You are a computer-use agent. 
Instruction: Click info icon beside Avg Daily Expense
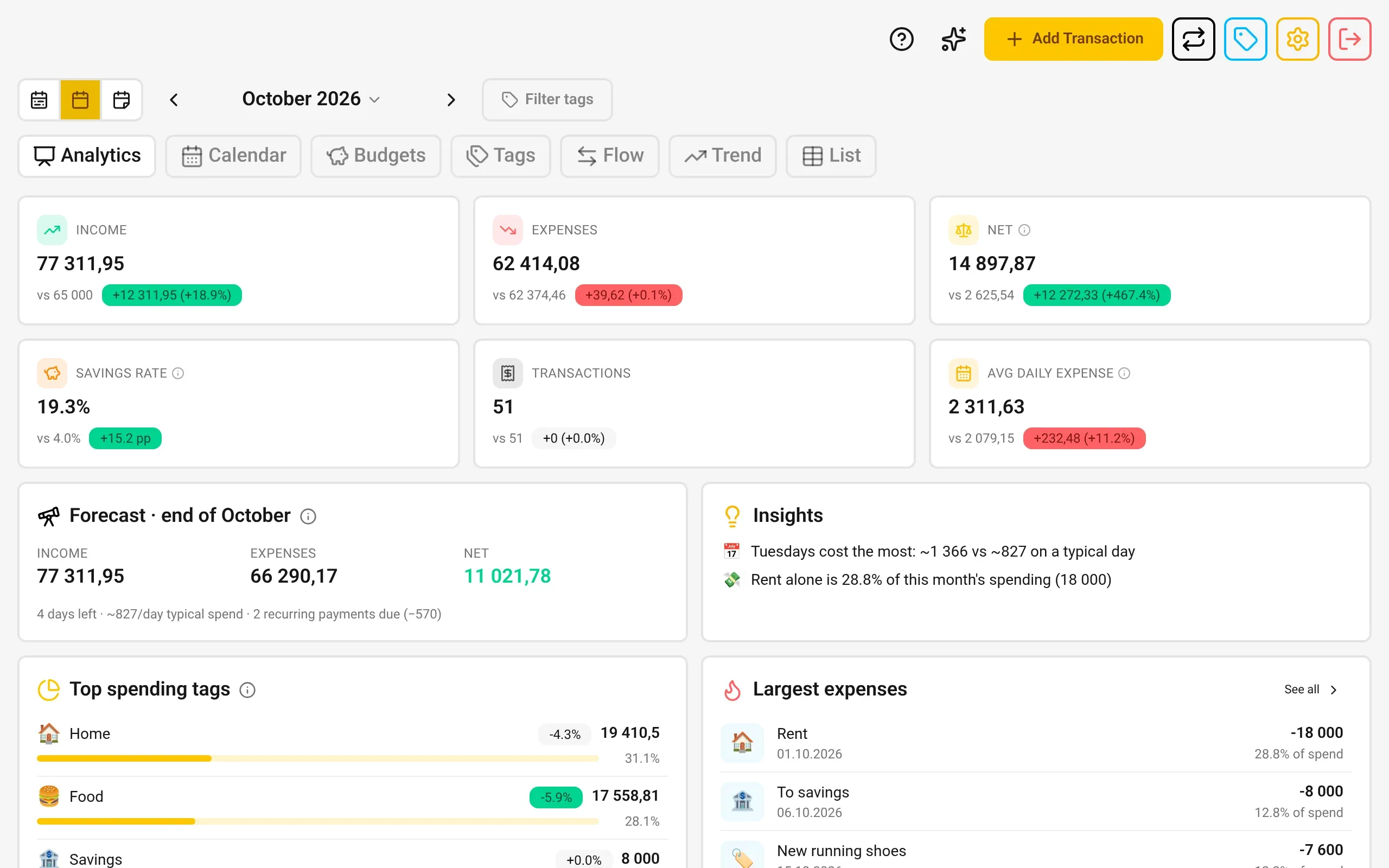coord(1124,373)
